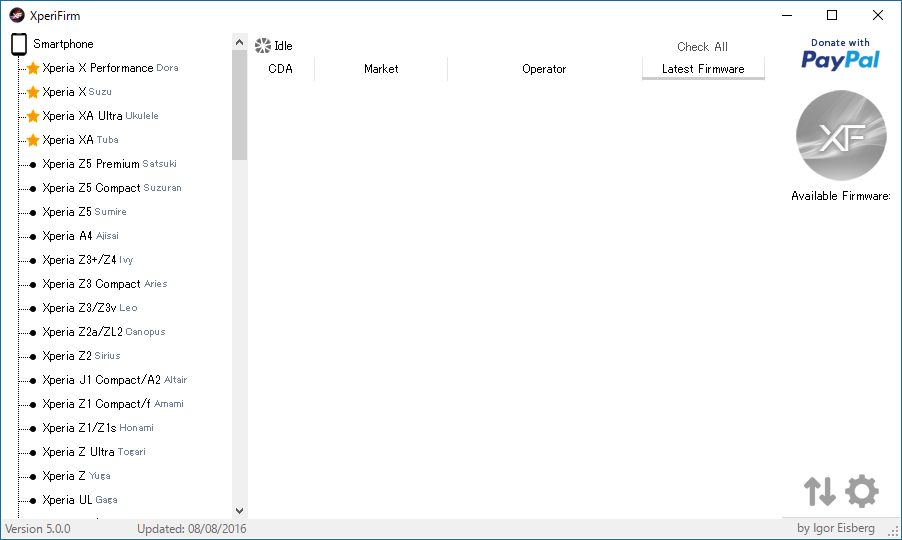This screenshot has height=540, width=902.
Task: Click the Idle status spinner icon
Action: (x=263, y=45)
